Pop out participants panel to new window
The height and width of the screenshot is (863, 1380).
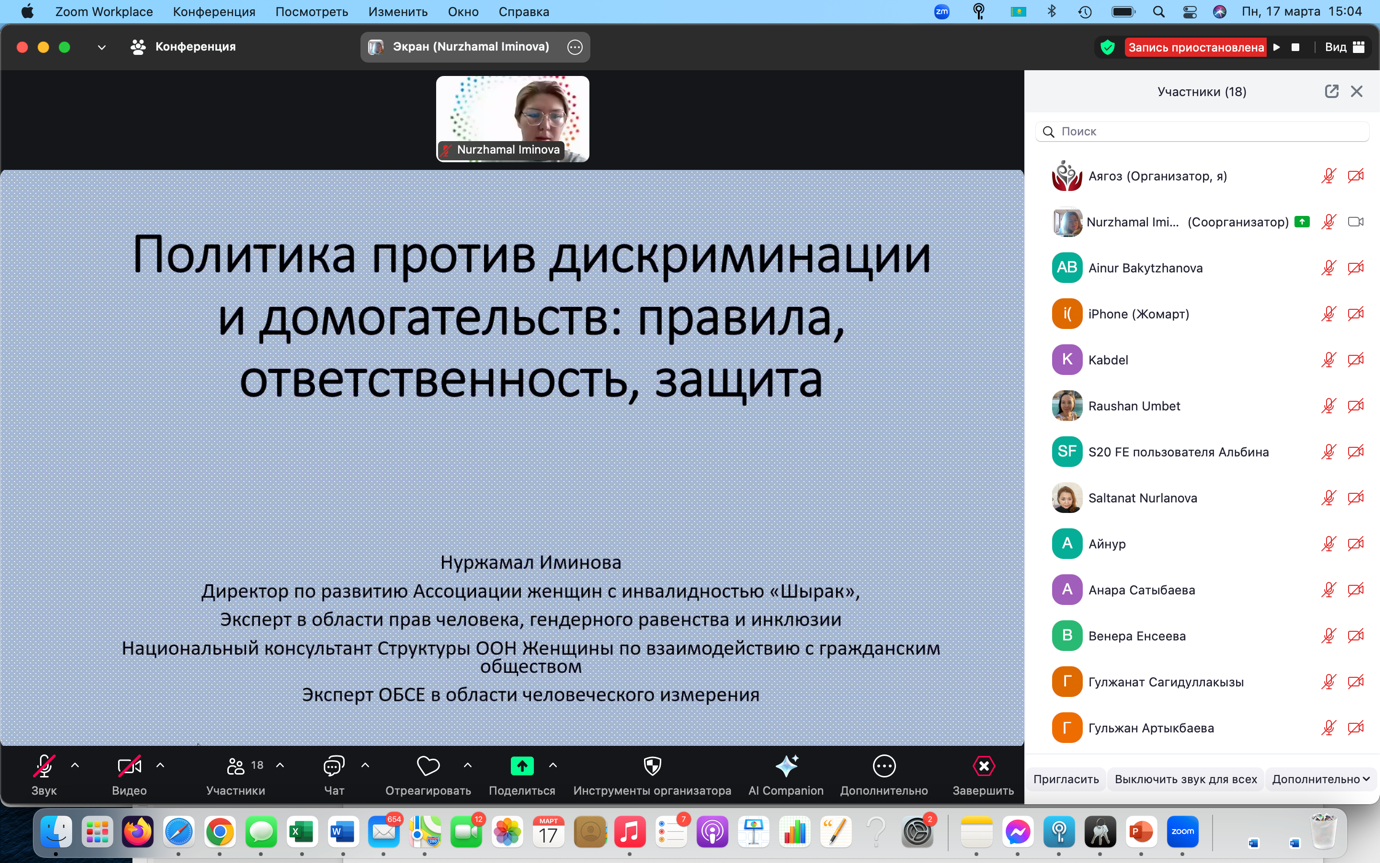click(1331, 90)
